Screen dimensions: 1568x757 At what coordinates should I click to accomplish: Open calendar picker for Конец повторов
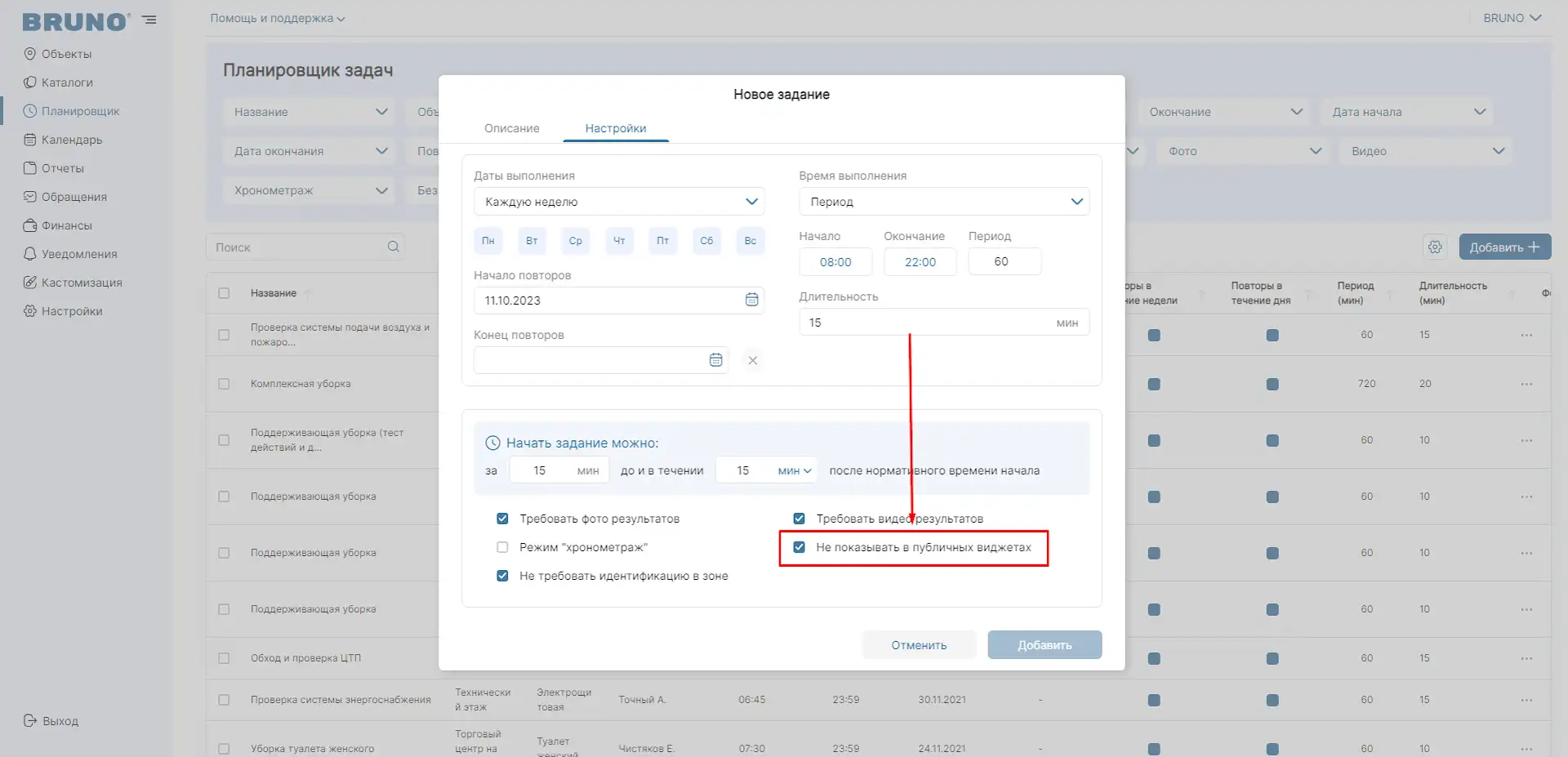(716, 360)
